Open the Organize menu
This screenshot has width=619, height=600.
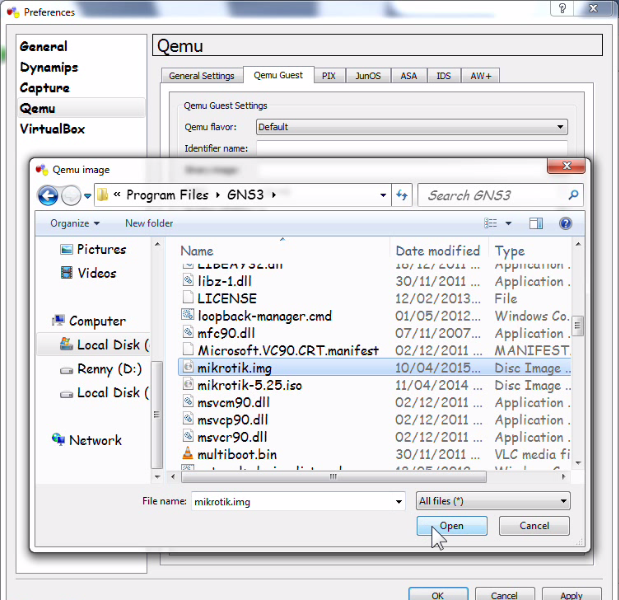[x=74, y=223]
